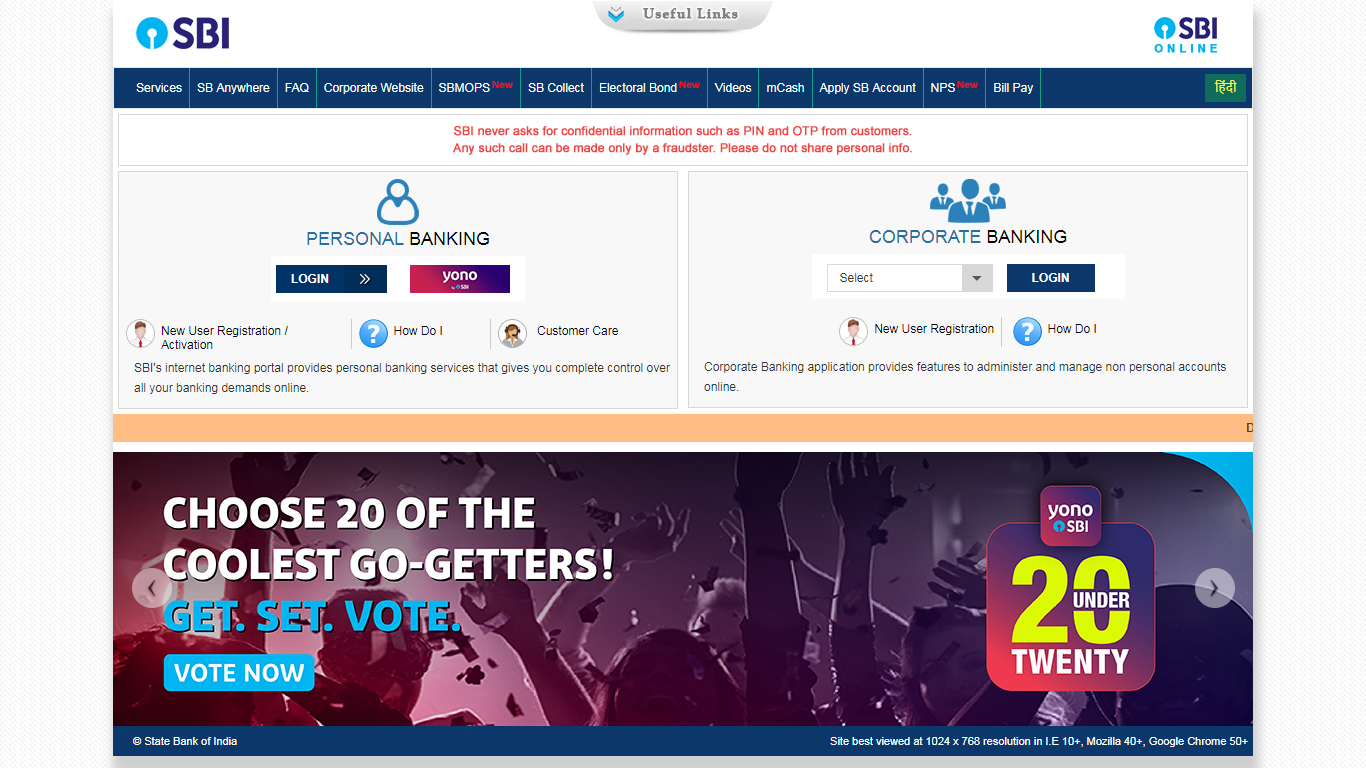Open How Do I help under Corporate Banking
This screenshot has height=768, width=1366.
pyautogui.click(x=1027, y=331)
